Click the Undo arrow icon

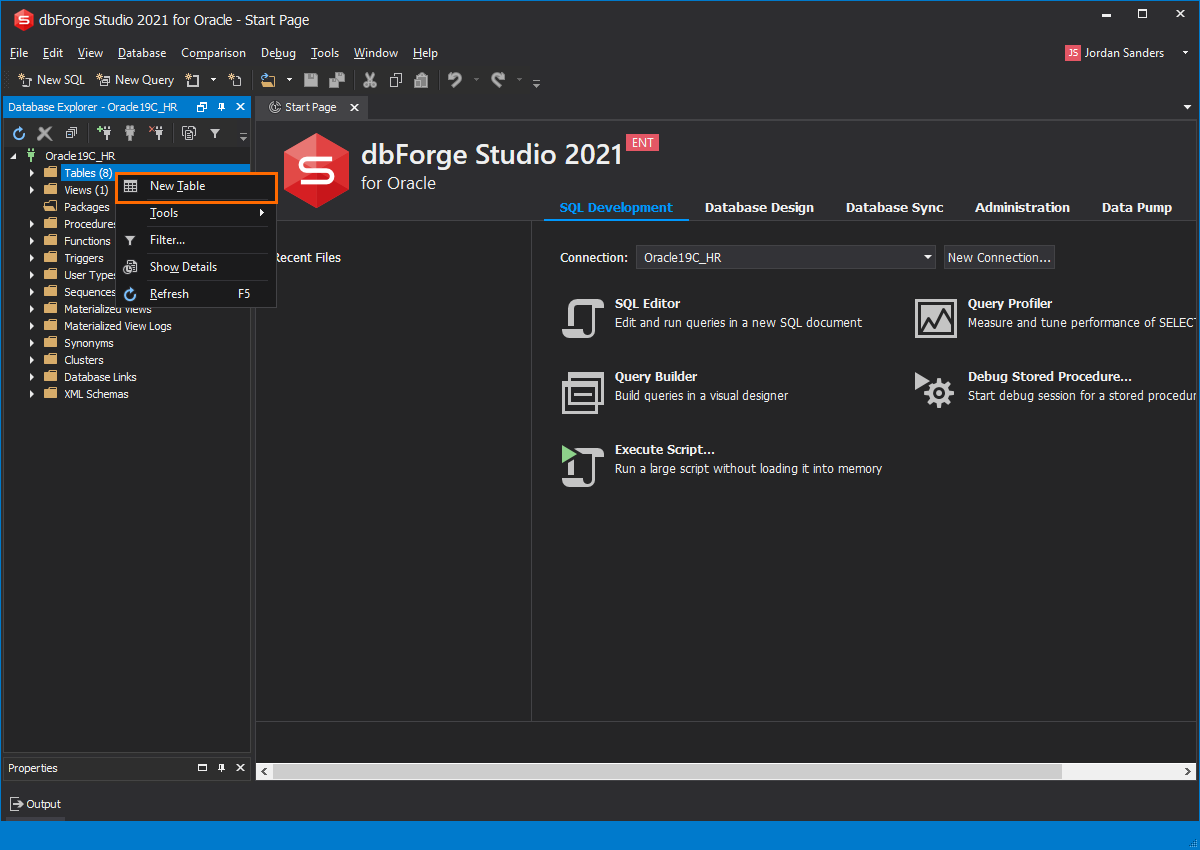coord(455,80)
